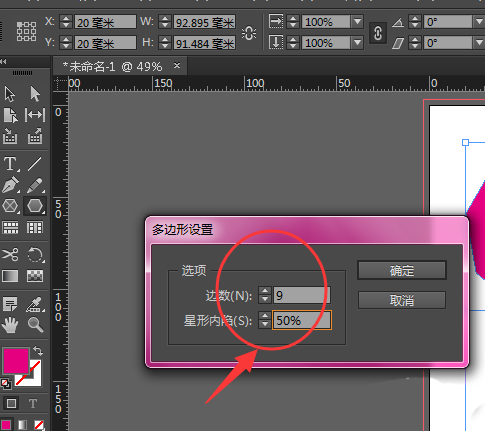This screenshot has width=485, height=431.
Task: Select the vertical grid tool
Action: point(35,228)
